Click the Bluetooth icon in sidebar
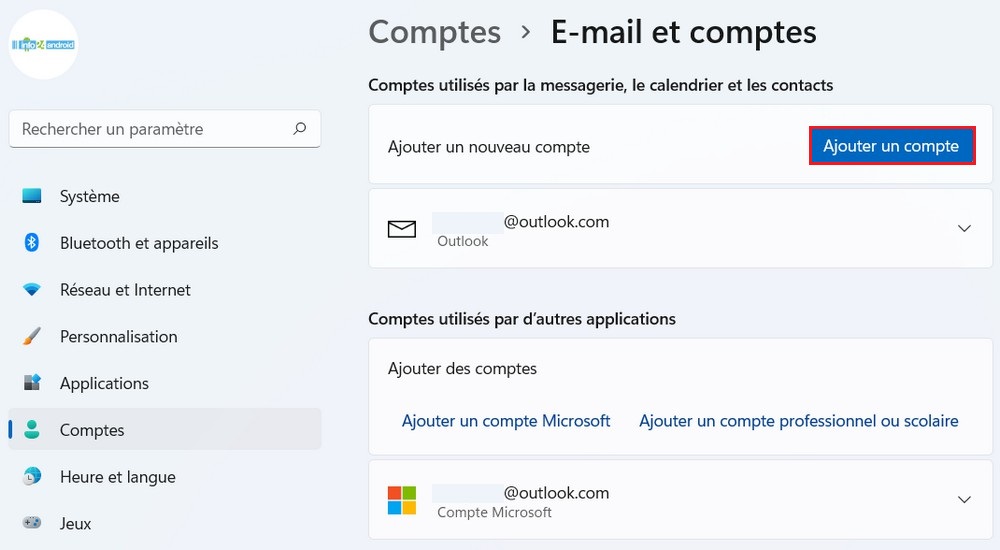Viewport: 1000px width, 550px height. point(32,243)
